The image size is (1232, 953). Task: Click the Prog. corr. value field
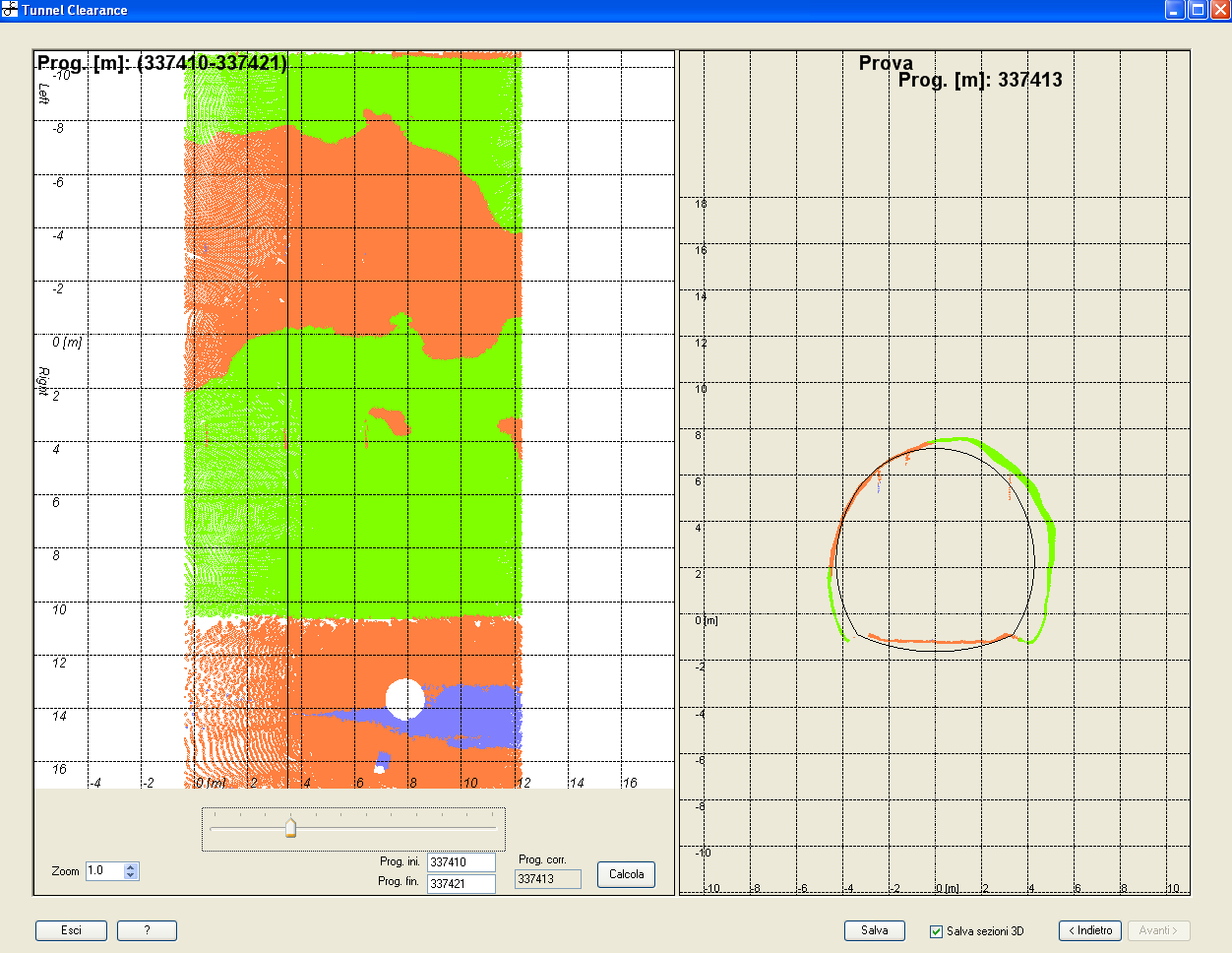tap(547, 879)
